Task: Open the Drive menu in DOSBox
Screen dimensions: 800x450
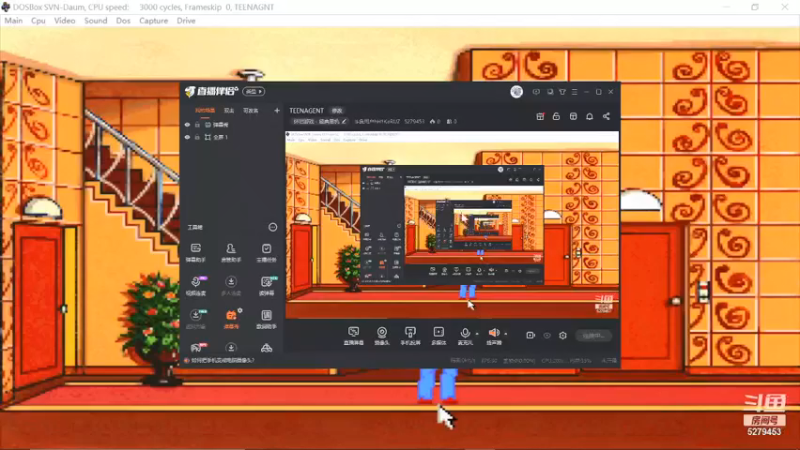Action: pyautogui.click(x=186, y=21)
